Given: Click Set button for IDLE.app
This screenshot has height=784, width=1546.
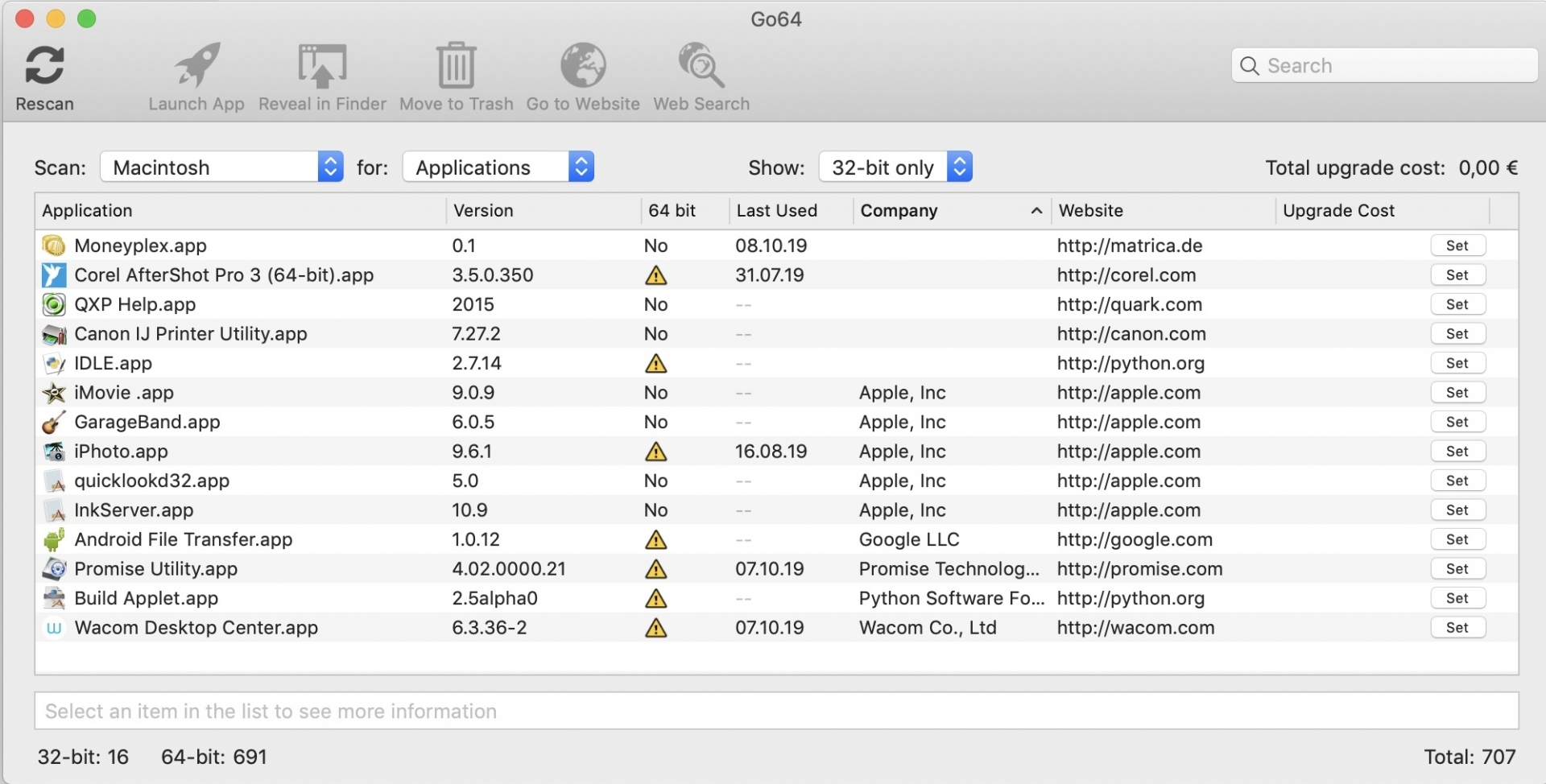Looking at the screenshot, I should (1457, 363).
